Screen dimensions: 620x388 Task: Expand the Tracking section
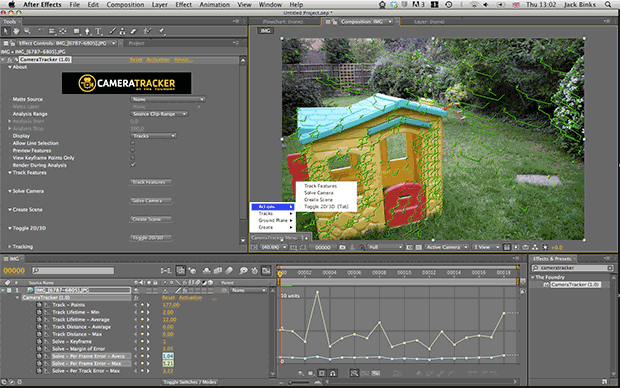point(10,246)
